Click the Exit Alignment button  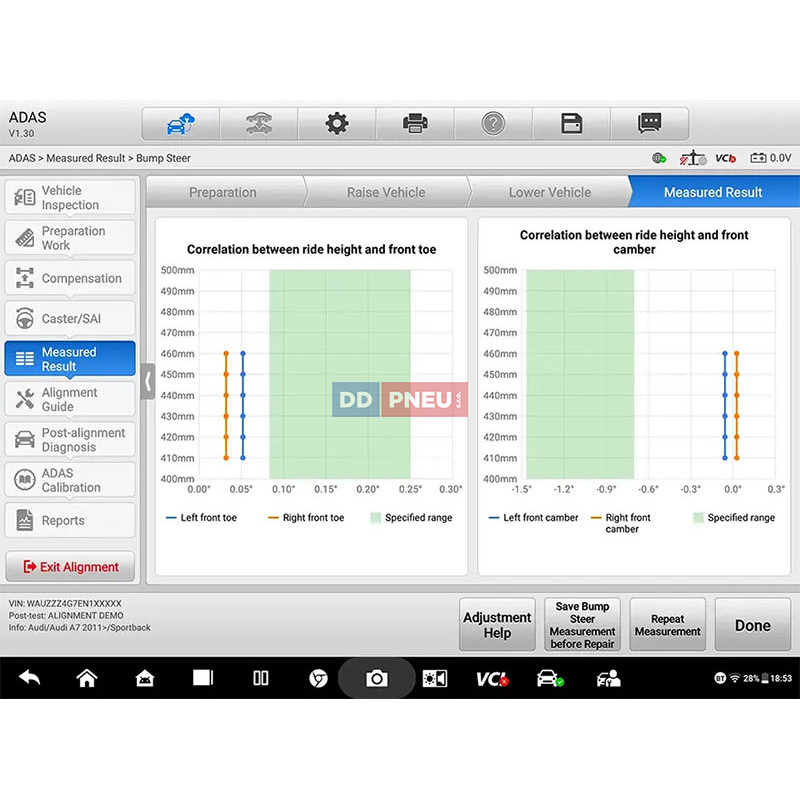[x=70, y=567]
